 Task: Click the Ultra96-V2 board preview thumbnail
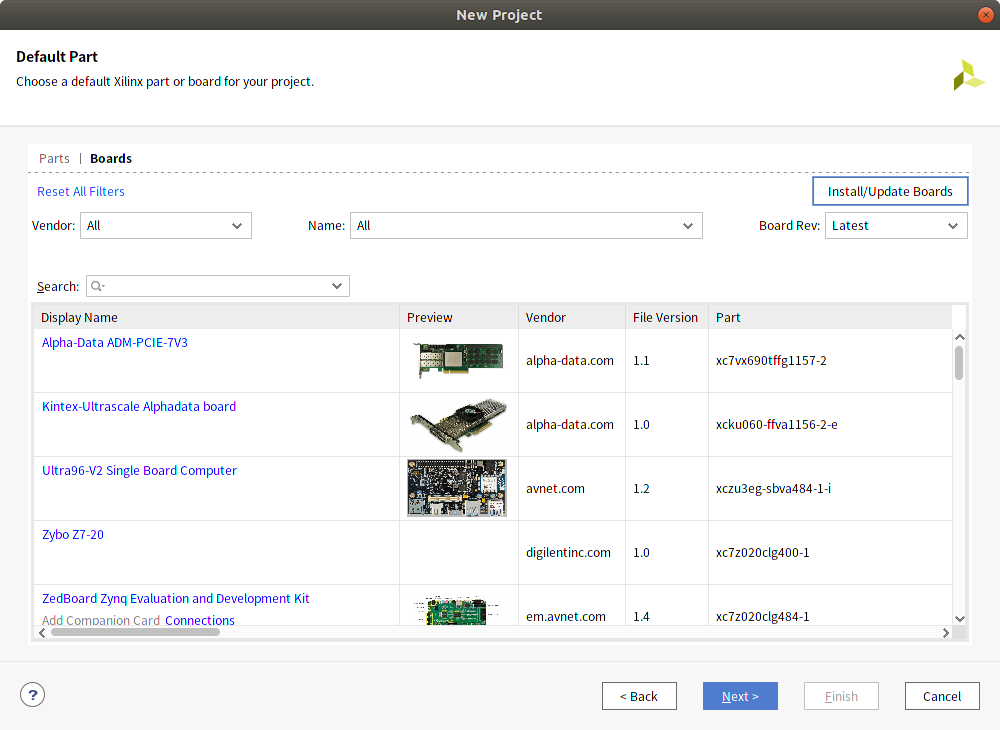click(x=457, y=488)
